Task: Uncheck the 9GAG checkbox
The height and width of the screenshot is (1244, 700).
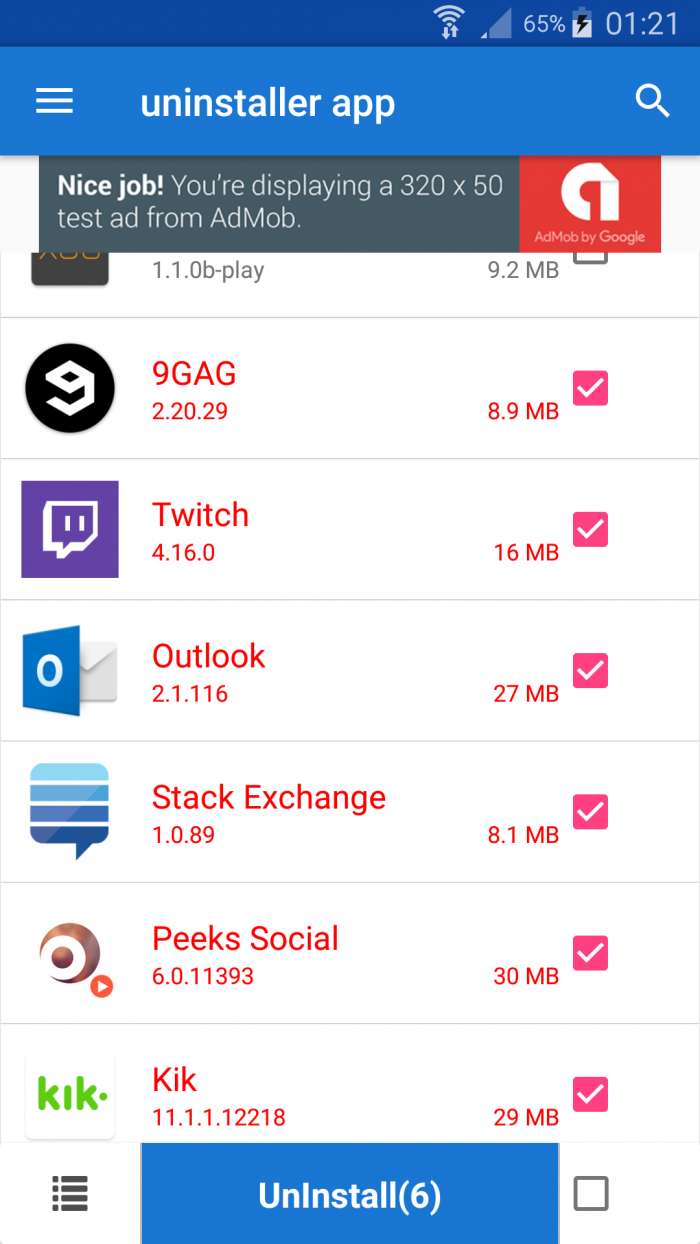Action: tap(590, 388)
